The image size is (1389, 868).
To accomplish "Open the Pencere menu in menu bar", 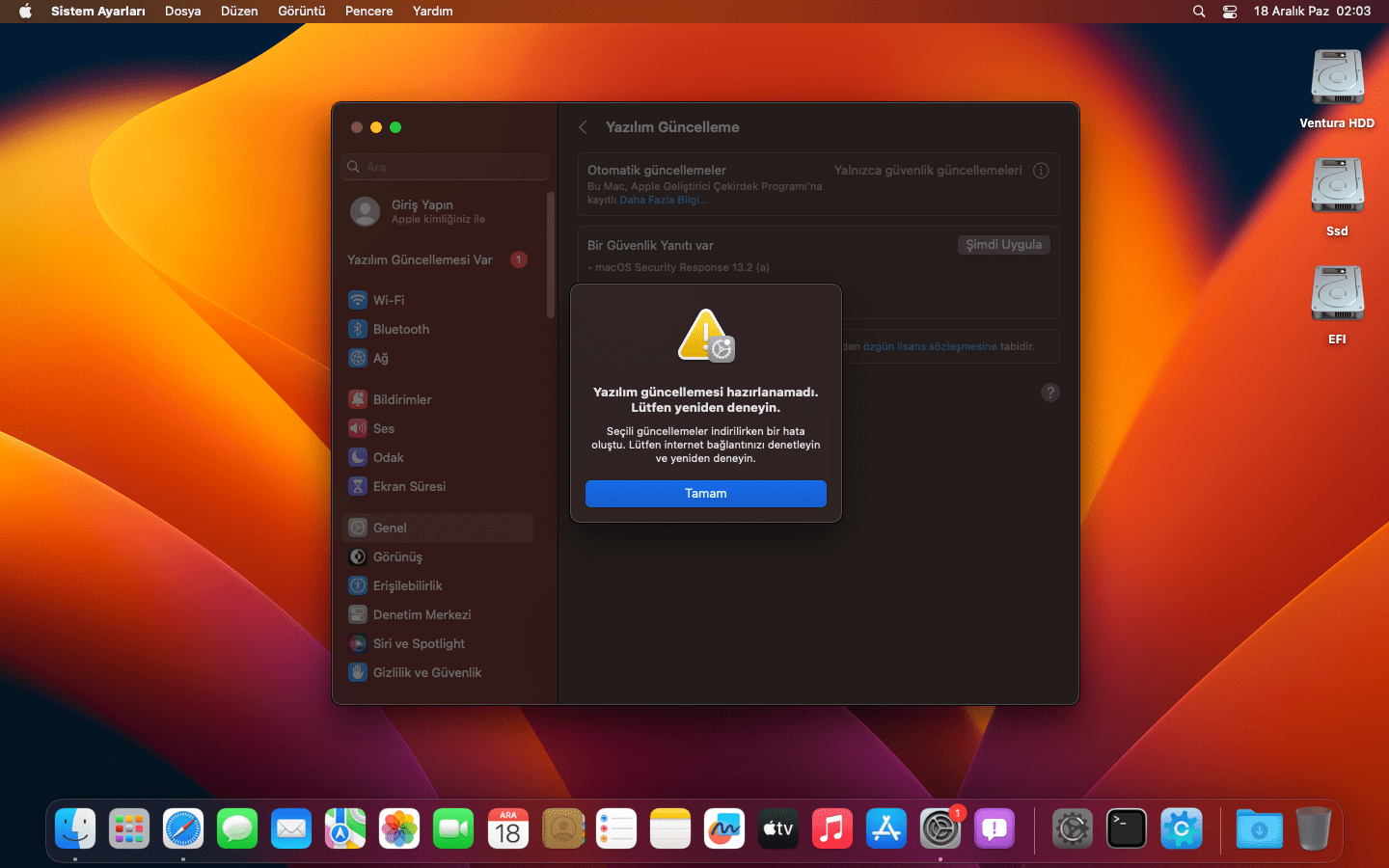I will click(x=368, y=12).
